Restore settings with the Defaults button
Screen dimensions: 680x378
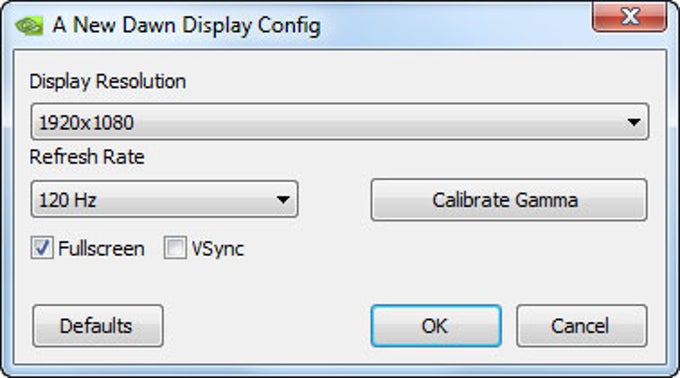98,326
